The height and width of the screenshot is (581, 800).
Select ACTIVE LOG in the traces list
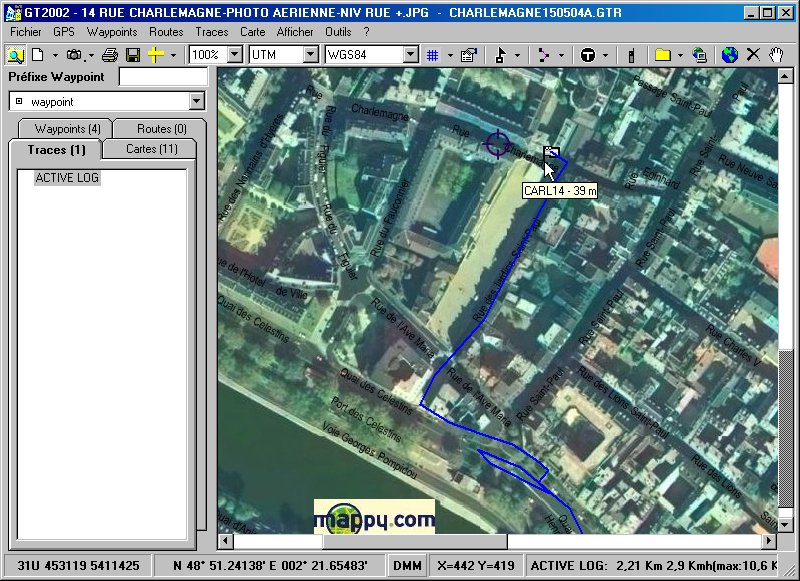67,178
